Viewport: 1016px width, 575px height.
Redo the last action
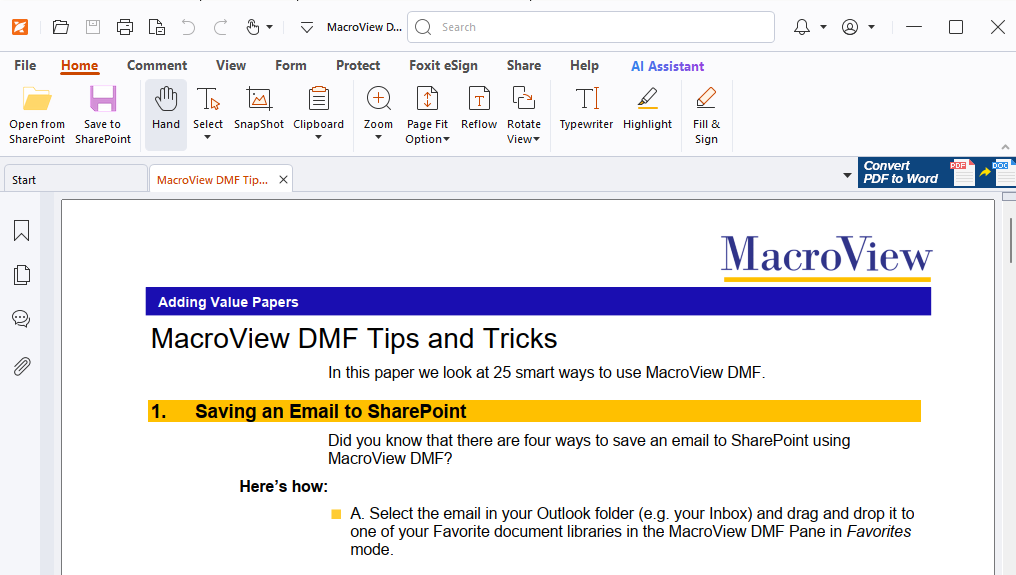coord(220,27)
